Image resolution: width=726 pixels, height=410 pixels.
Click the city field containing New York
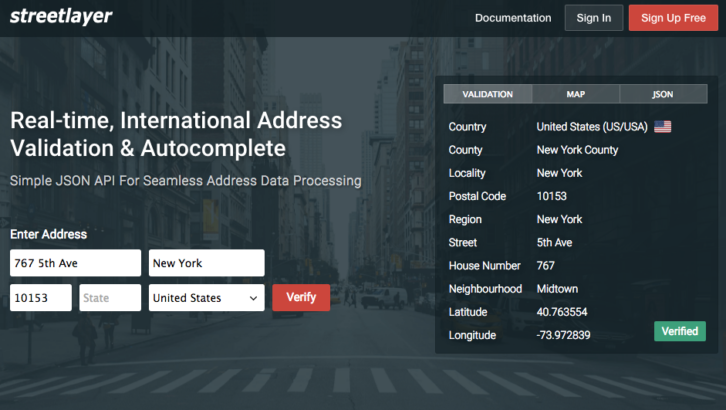coord(206,263)
